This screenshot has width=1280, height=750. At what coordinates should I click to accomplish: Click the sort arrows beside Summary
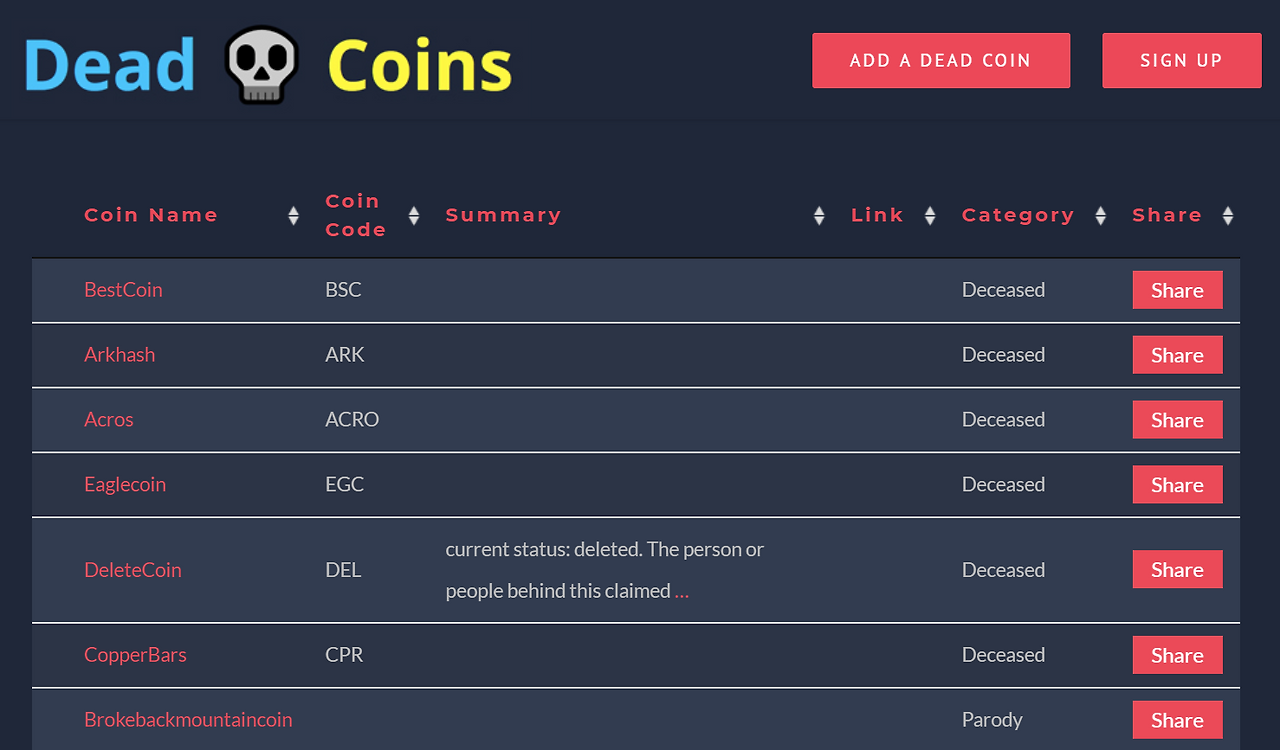pyautogui.click(x=819, y=214)
